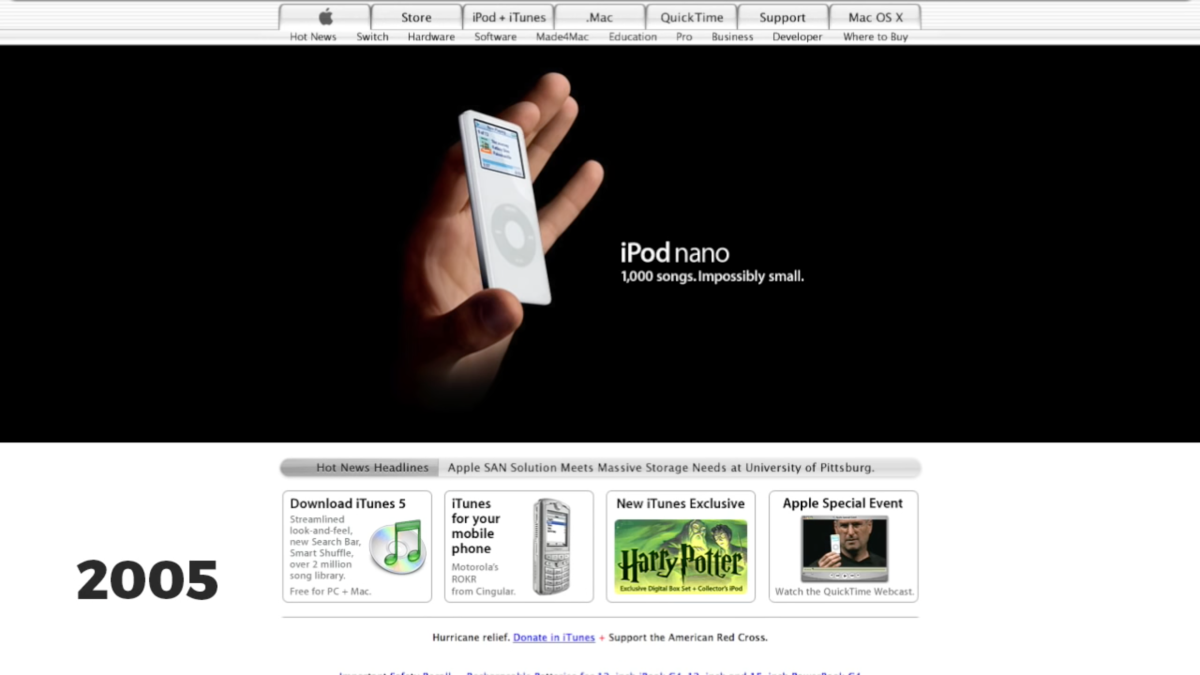Go to the Support tab
This screenshot has width=1200, height=675.
pyautogui.click(x=783, y=17)
